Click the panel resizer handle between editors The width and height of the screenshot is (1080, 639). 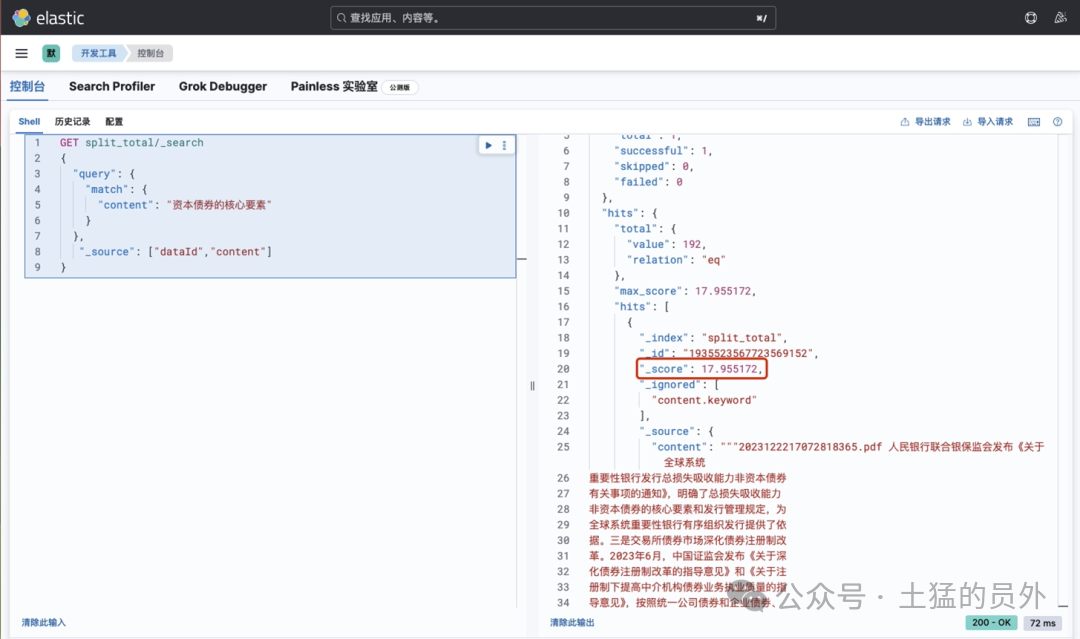532,386
